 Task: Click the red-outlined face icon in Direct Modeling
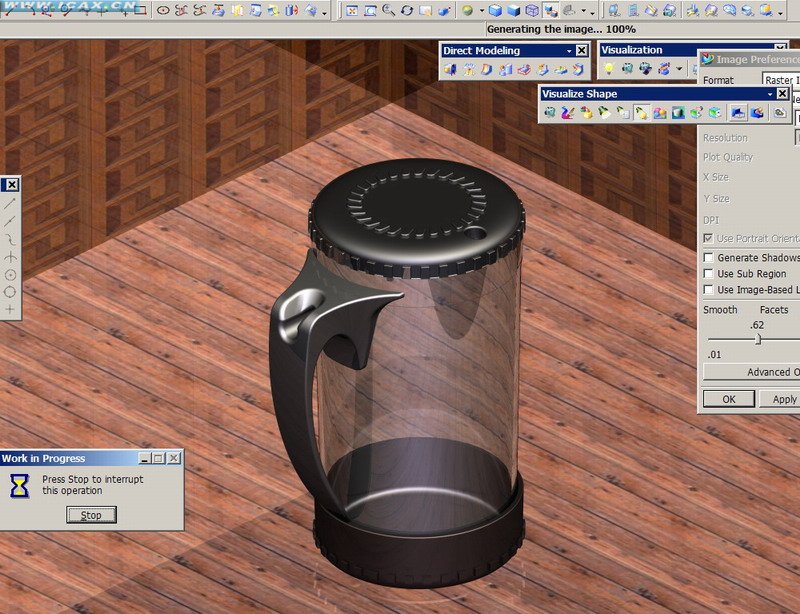[x=523, y=69]
